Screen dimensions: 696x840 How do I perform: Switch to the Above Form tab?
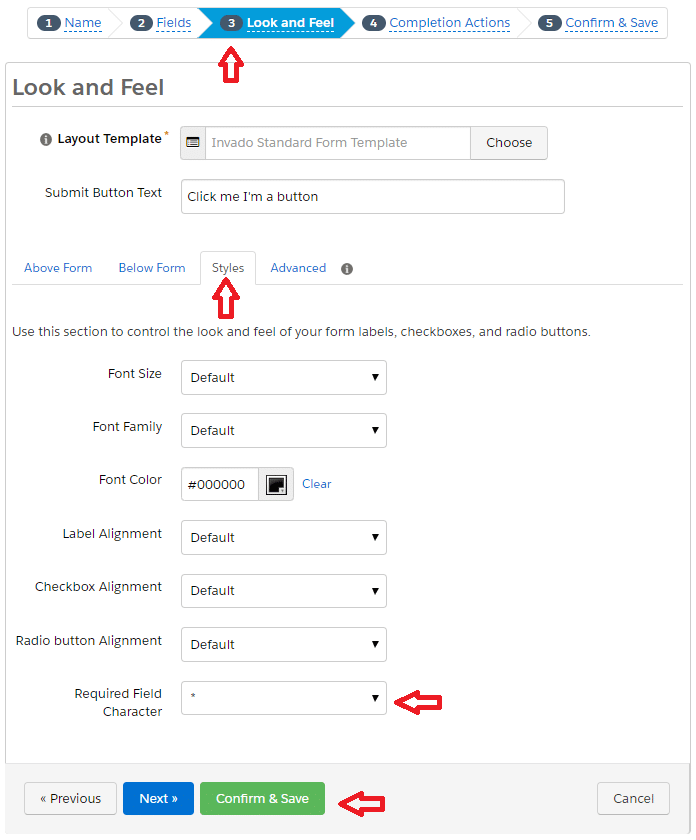pos(58,268)
